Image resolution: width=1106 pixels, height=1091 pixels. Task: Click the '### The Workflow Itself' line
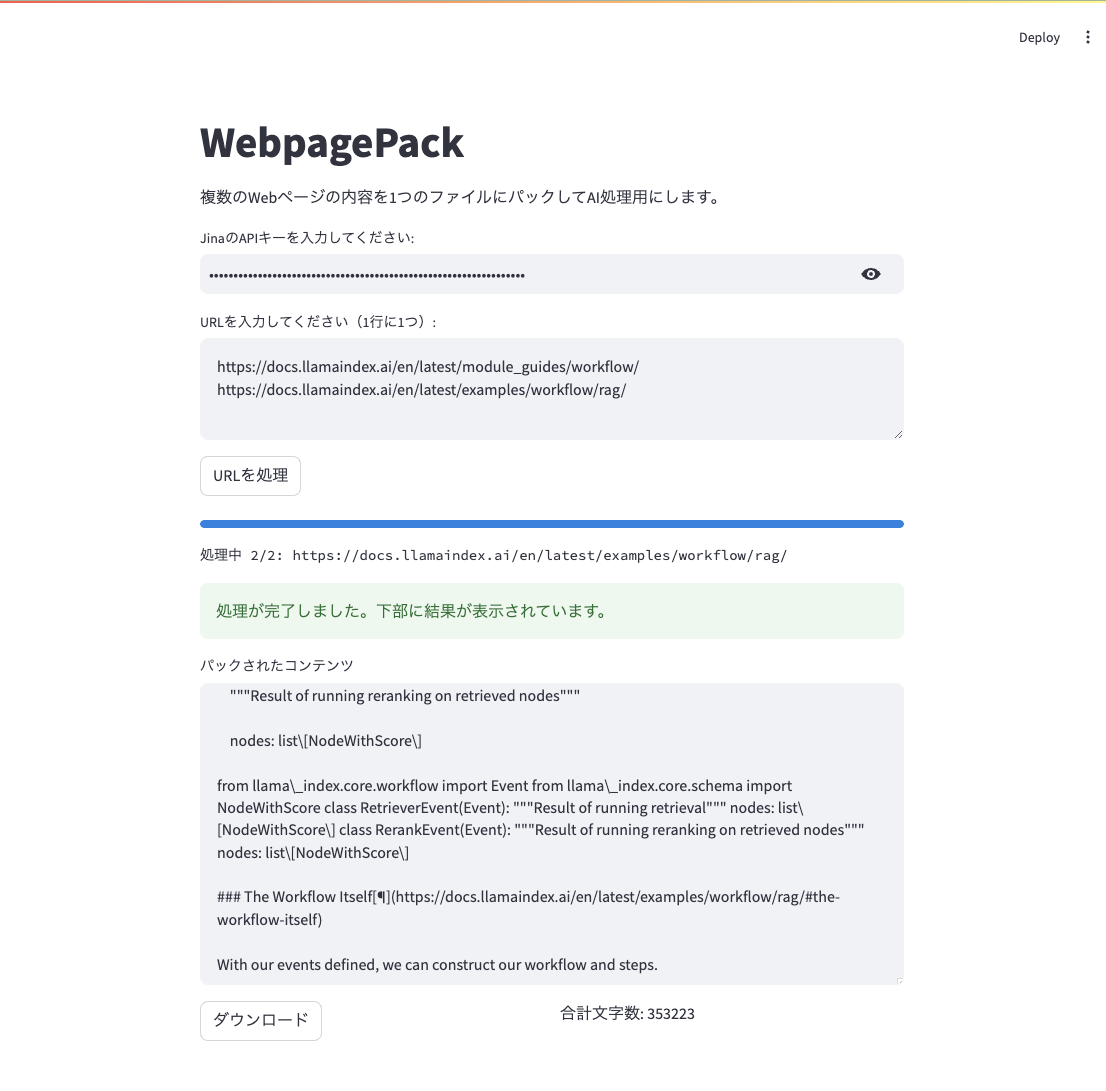coord(528,908)
